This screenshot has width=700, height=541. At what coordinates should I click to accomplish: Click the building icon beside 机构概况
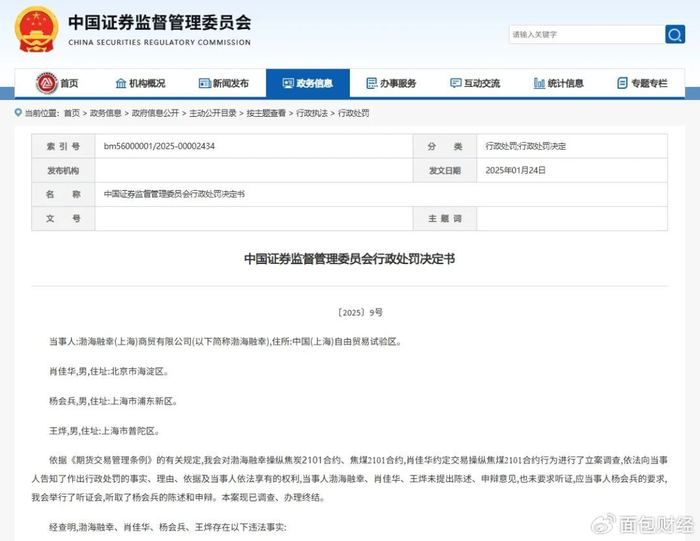[121, 83]
